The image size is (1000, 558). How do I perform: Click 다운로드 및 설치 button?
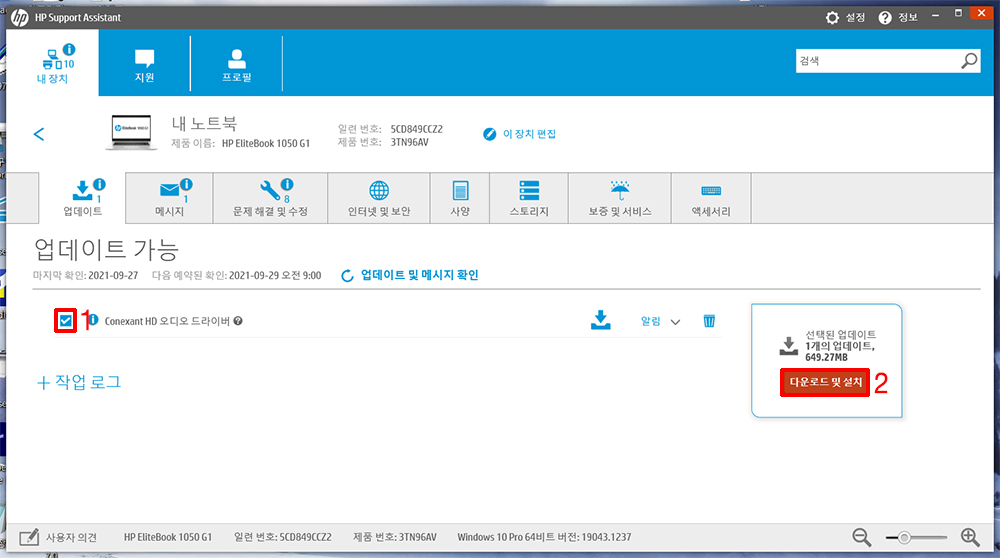(x=825, y=382)
